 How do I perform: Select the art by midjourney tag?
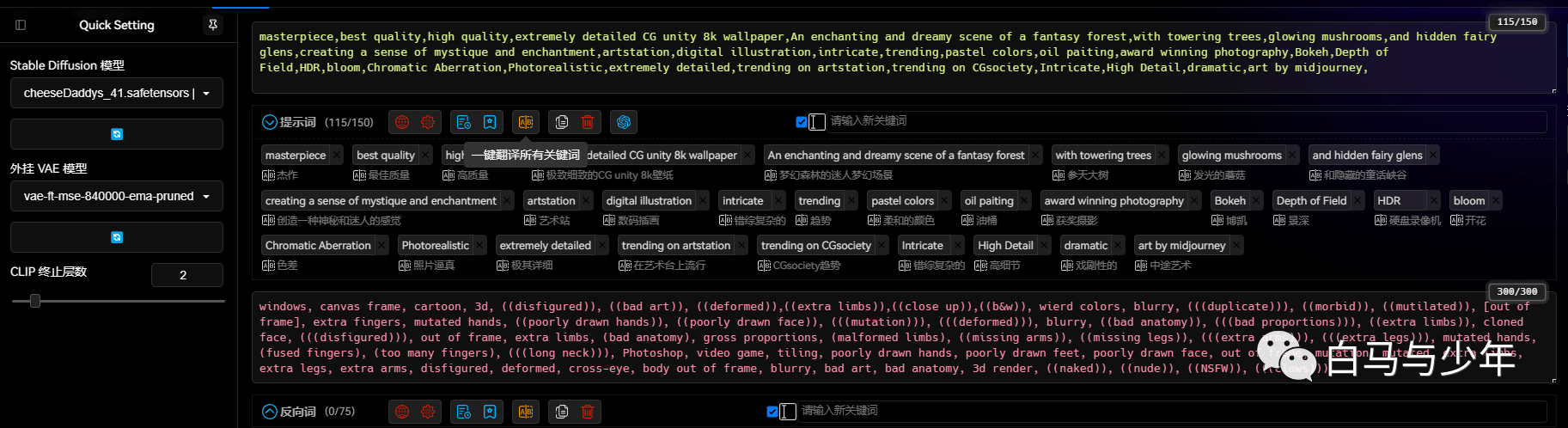pyautogui.click(x=1181, y=246)
